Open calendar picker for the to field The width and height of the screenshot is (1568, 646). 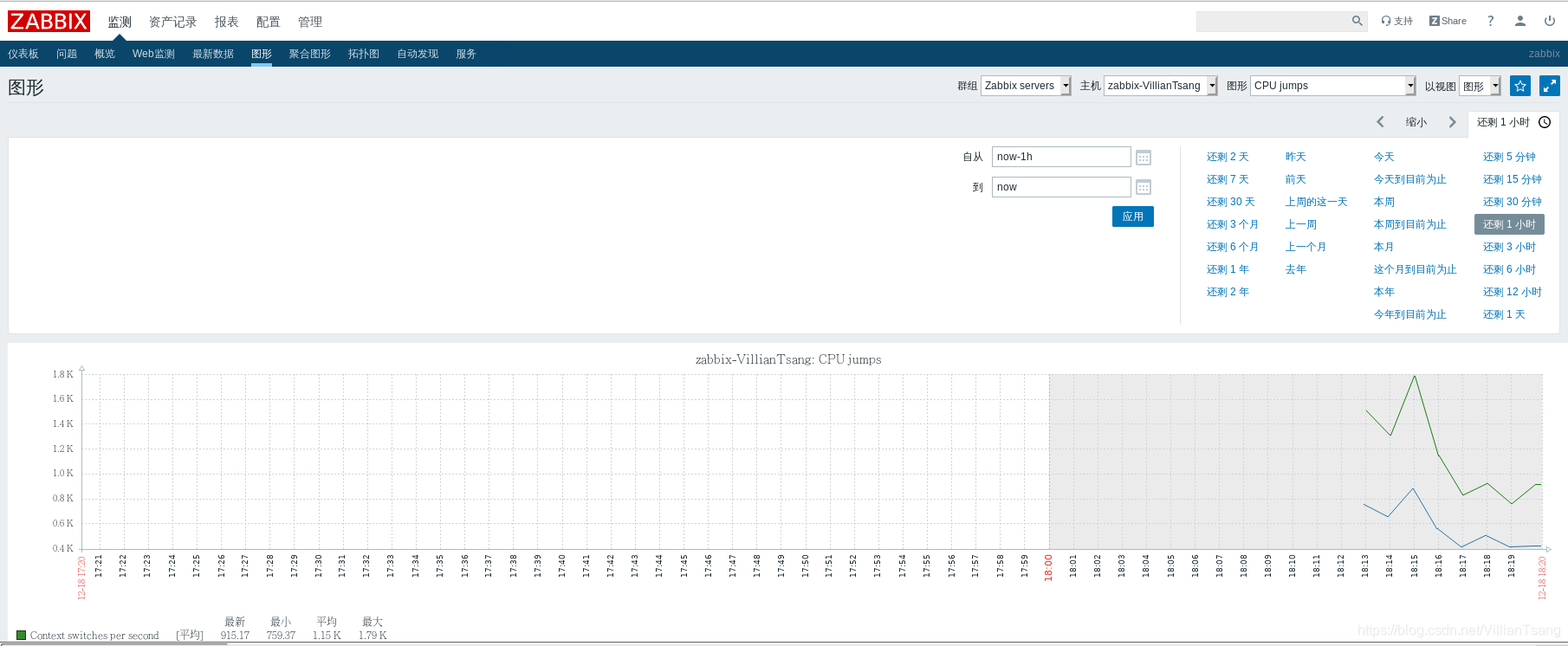(1144, 187)
